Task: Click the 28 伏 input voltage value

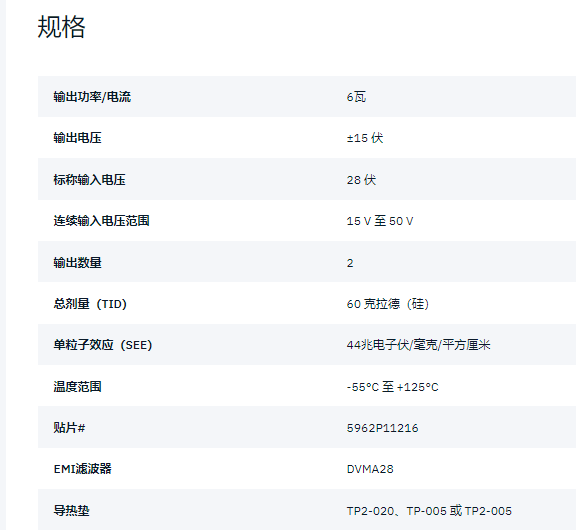Action: pos(361,180)
